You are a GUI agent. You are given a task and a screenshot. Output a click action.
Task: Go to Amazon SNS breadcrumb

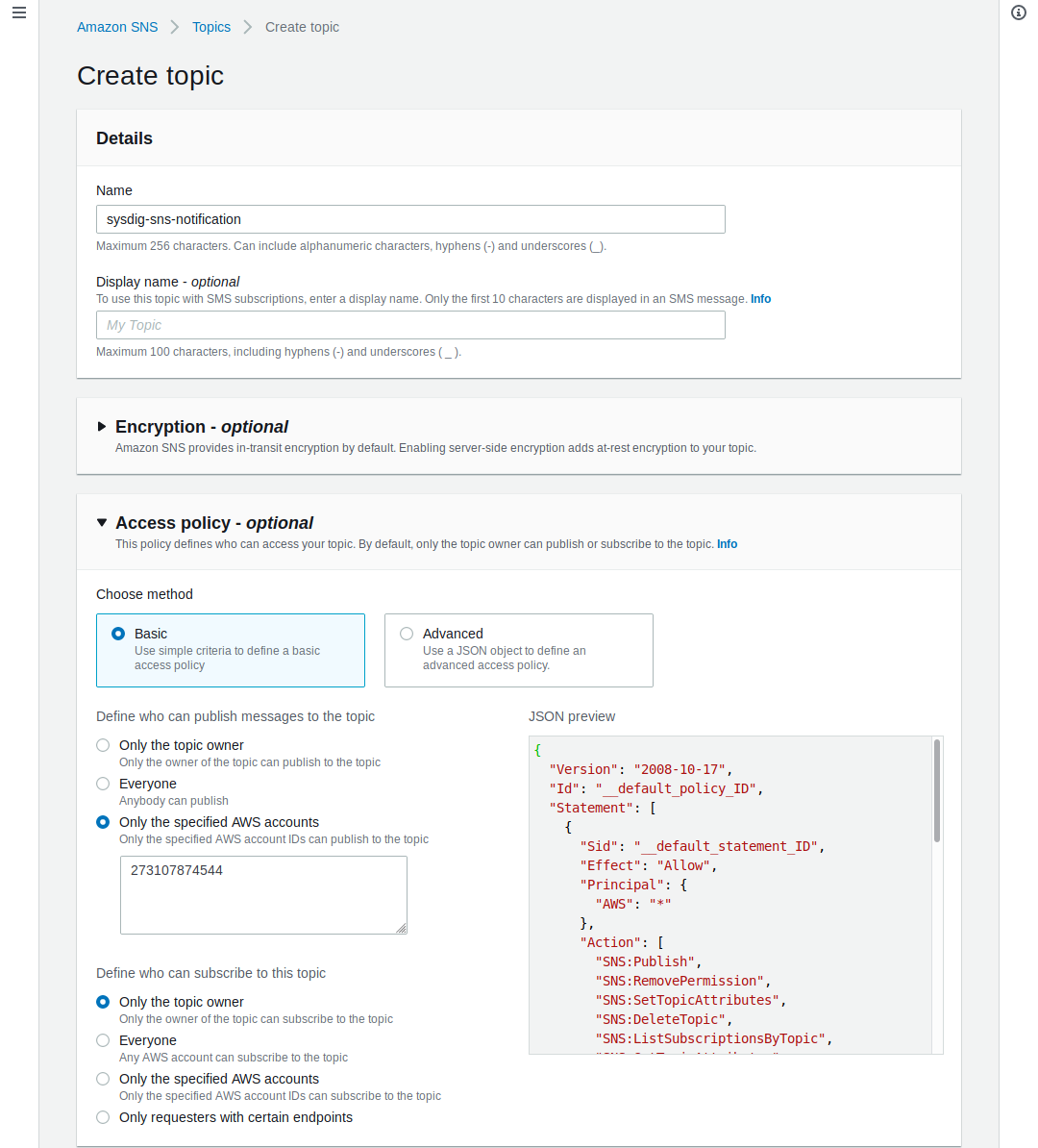117,27
